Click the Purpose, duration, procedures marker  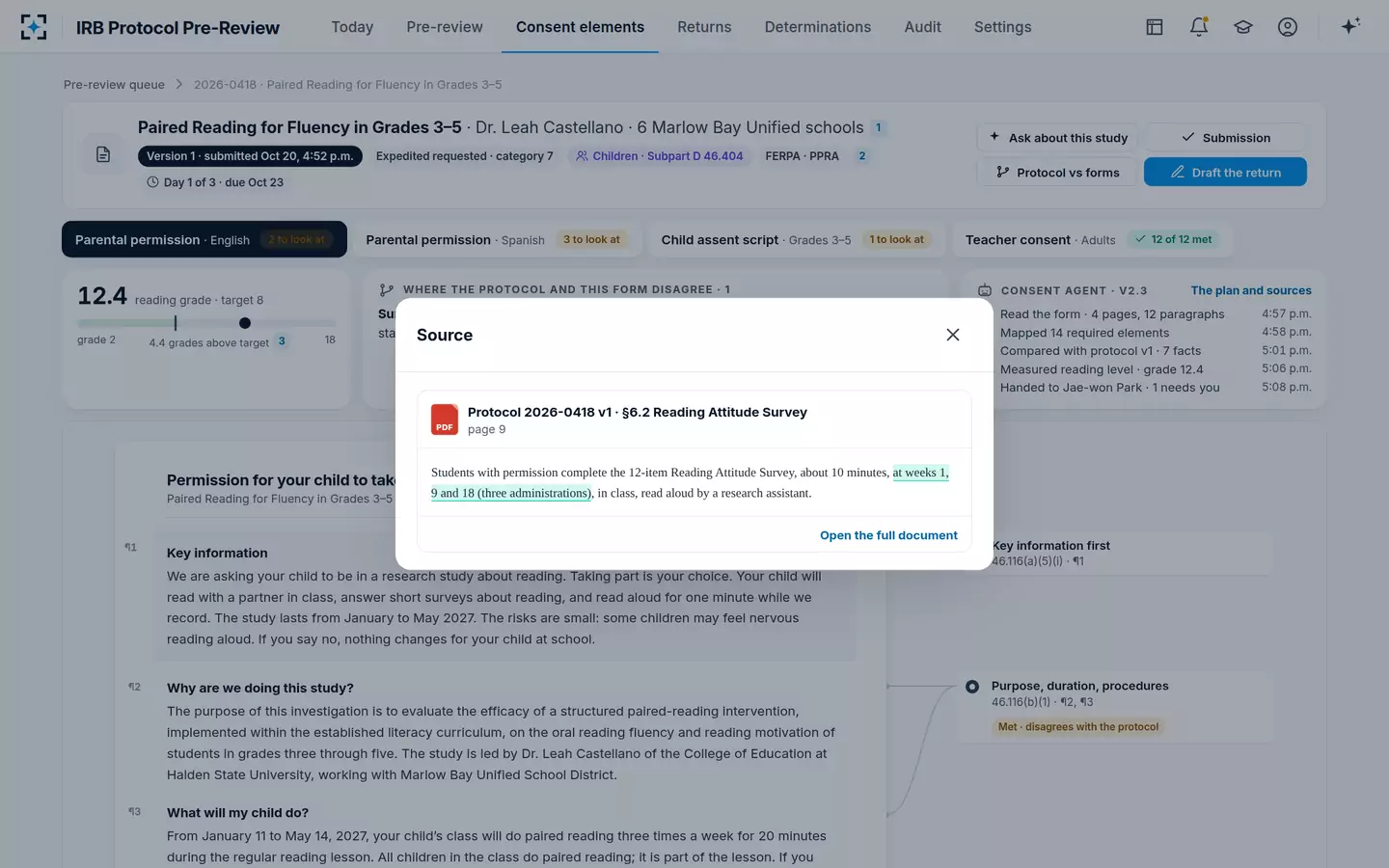point(972,687)
